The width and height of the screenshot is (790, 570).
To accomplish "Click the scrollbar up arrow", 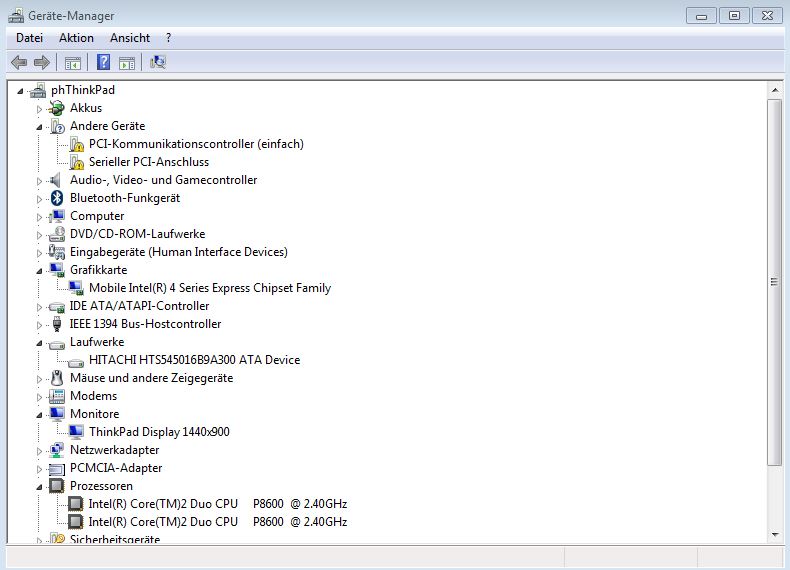I will point(774,90).
